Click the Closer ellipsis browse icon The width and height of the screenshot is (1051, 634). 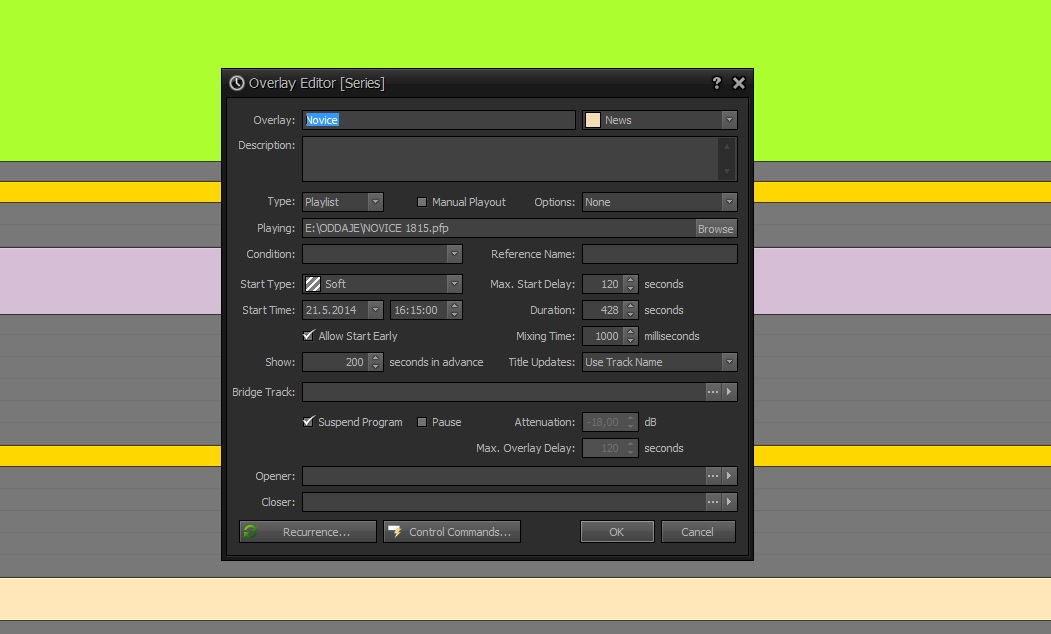tap(713, 502)
